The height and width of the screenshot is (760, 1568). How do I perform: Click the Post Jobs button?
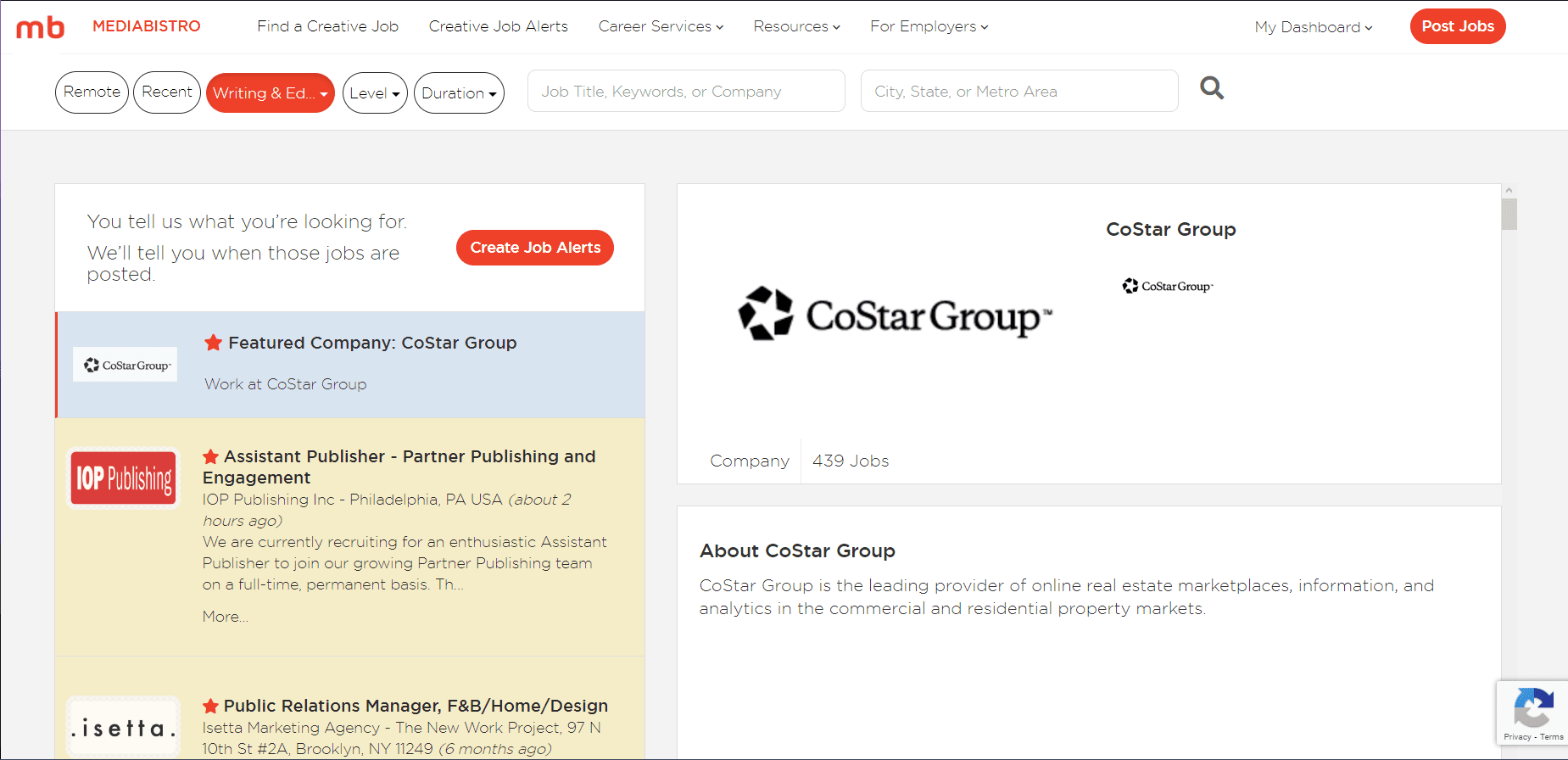click(x=1457, y=26)
